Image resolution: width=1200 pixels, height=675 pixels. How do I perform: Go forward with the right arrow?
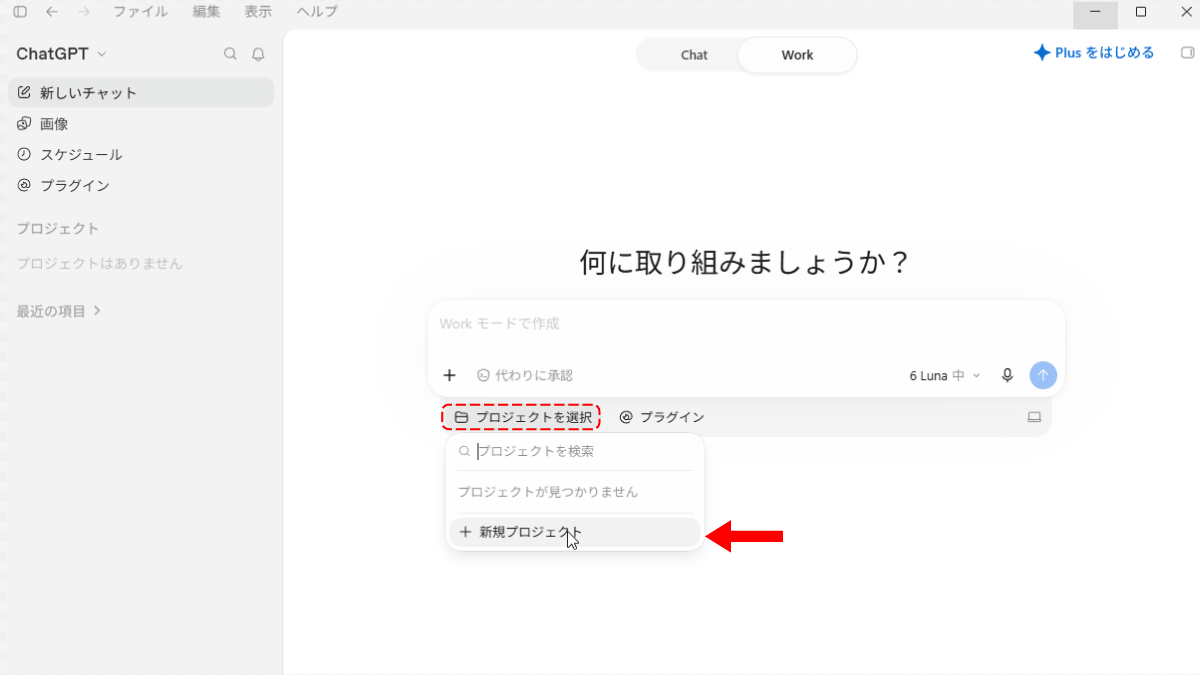point(84,12)
